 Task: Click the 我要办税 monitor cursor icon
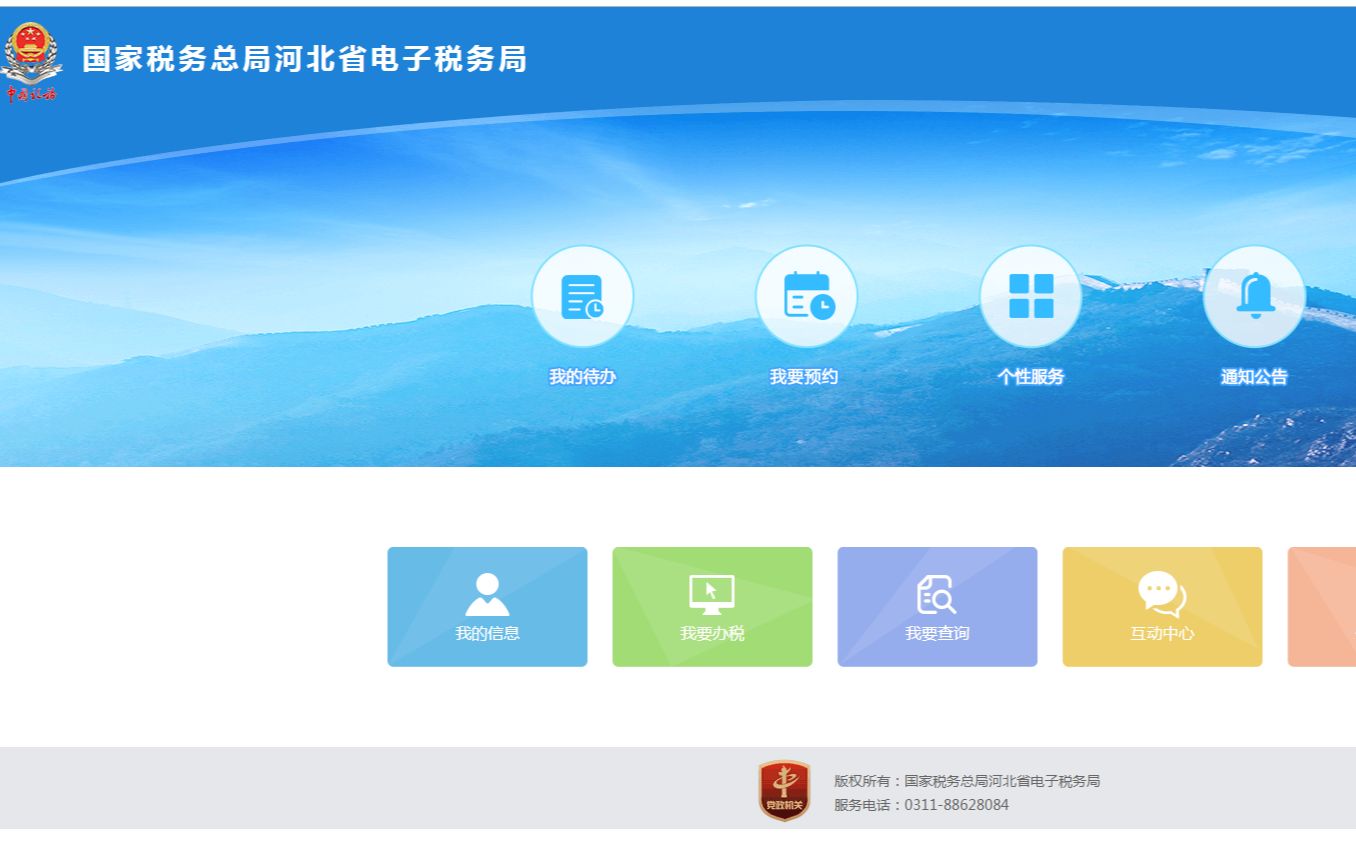[x=712, y=590]
